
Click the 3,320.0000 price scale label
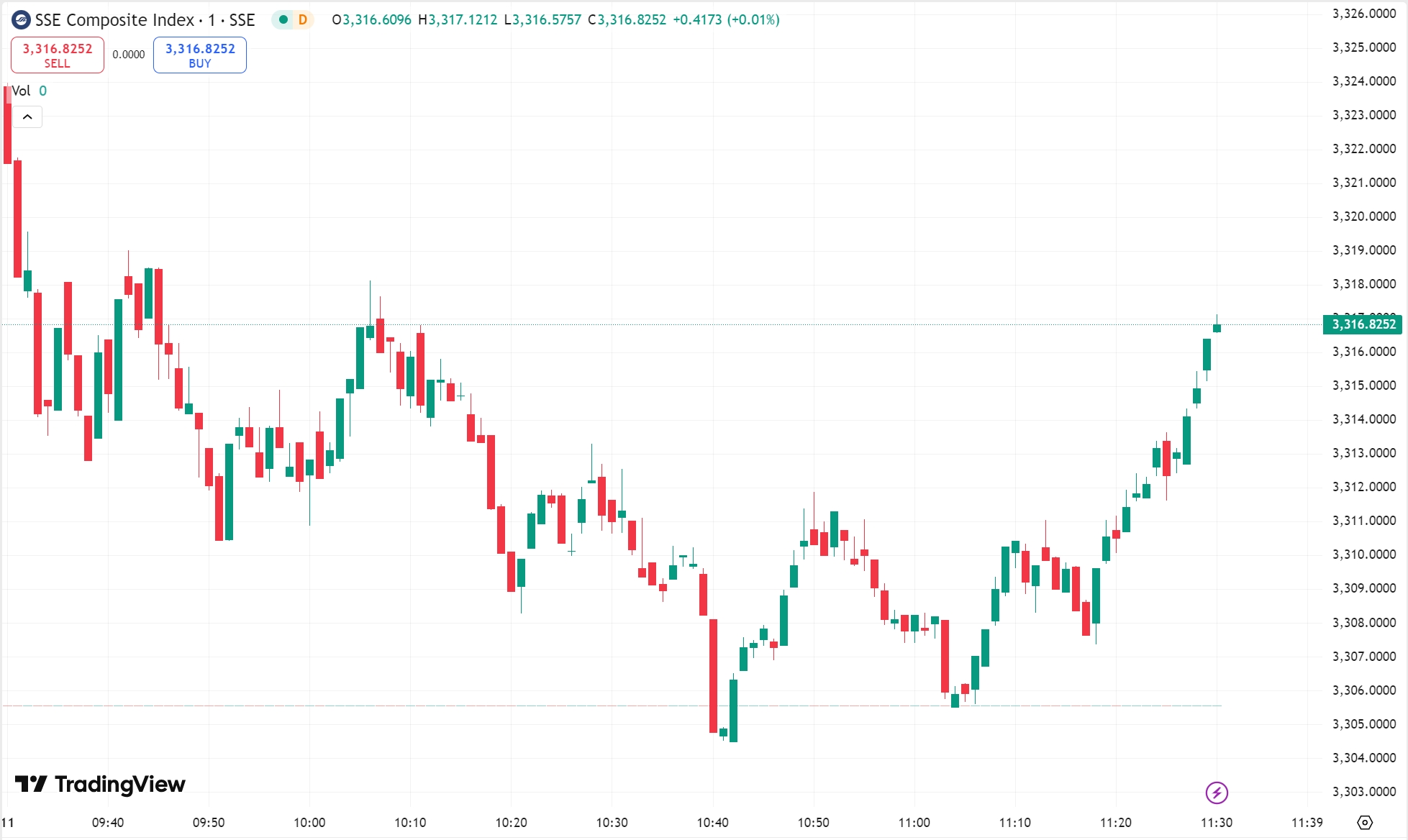(1363, 216)
